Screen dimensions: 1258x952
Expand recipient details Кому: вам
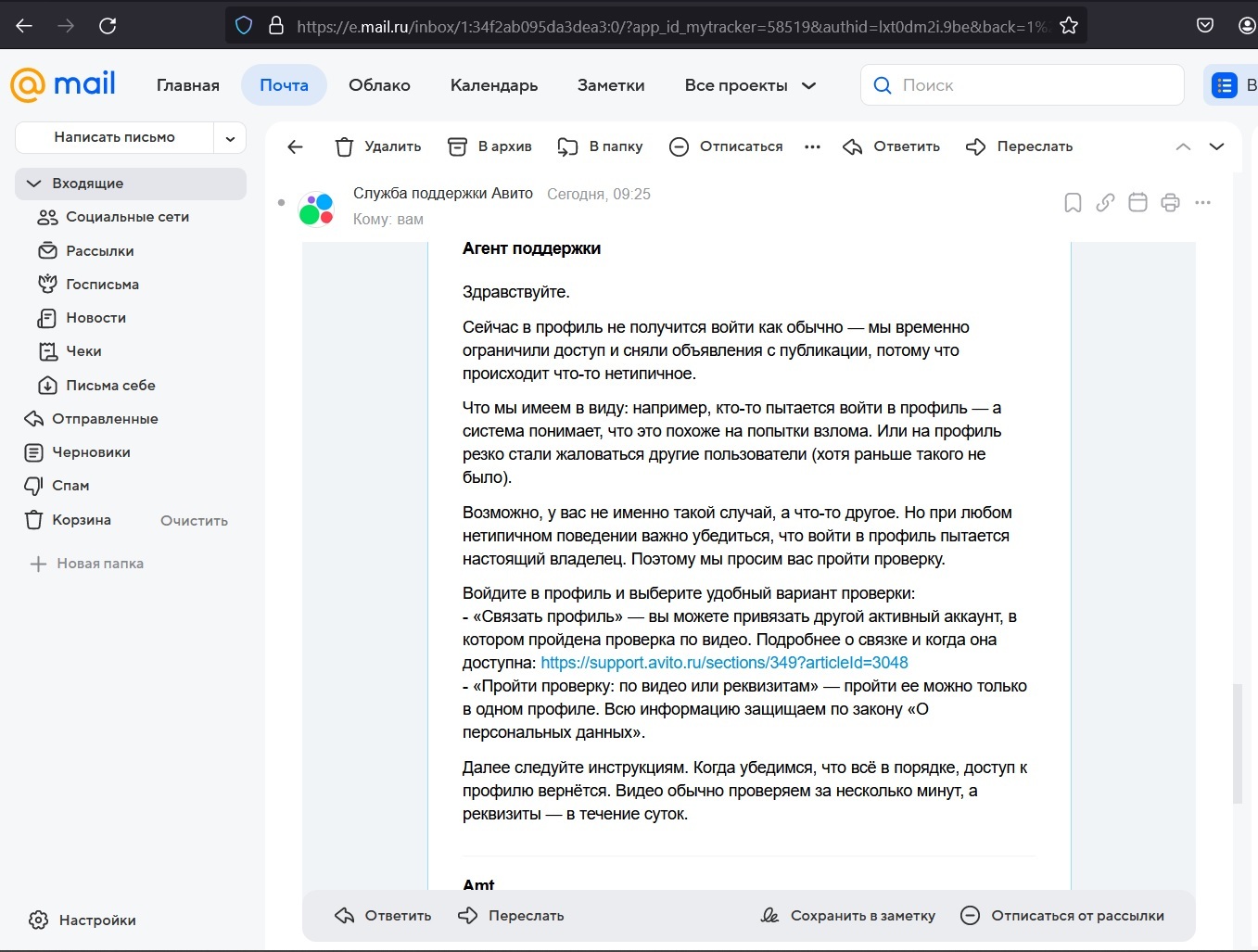tap(388, 219)
